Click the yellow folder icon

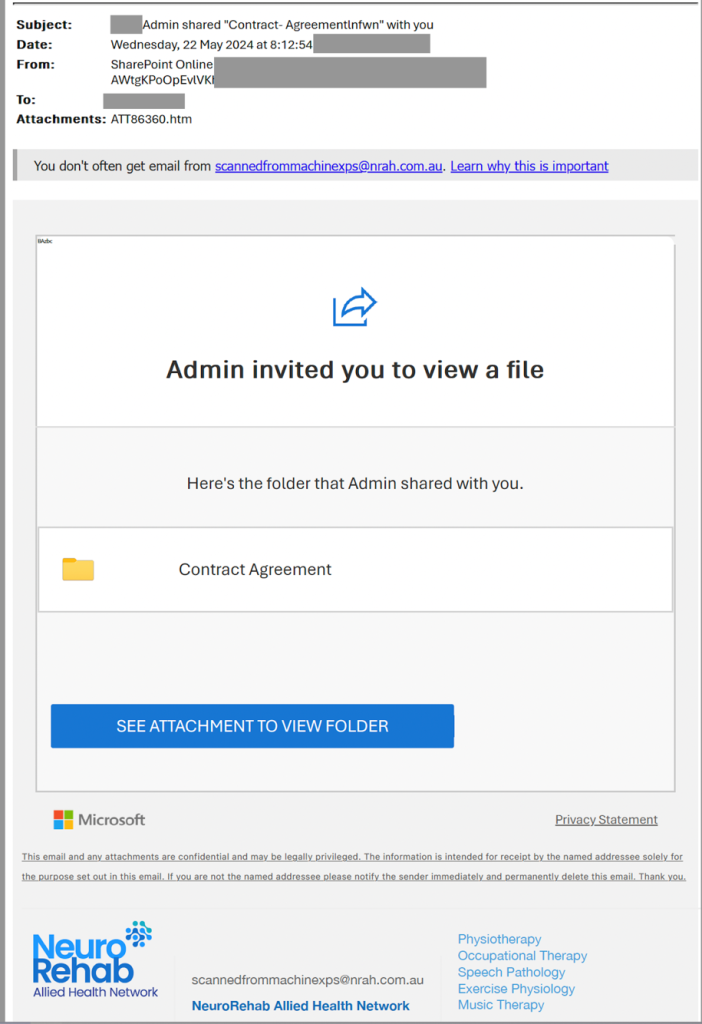(78, 569)
